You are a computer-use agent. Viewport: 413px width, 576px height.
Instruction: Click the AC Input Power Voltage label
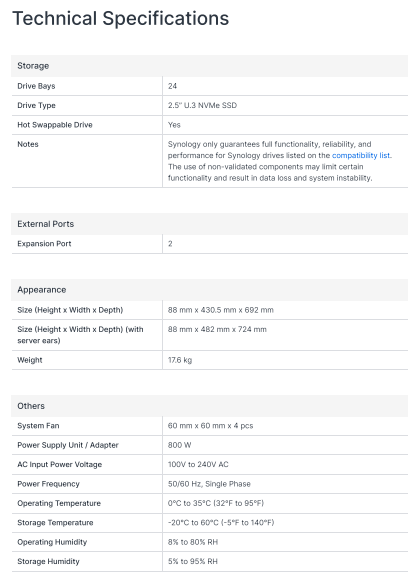click(60, 465)
